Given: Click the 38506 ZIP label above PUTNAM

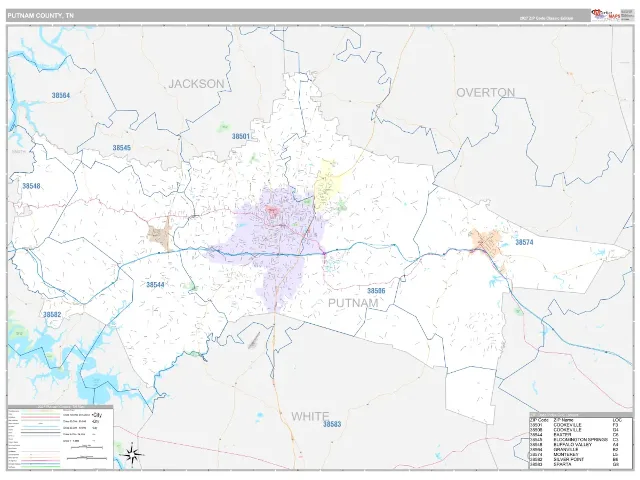Looking at the screenshot, I should pos(376,291).
